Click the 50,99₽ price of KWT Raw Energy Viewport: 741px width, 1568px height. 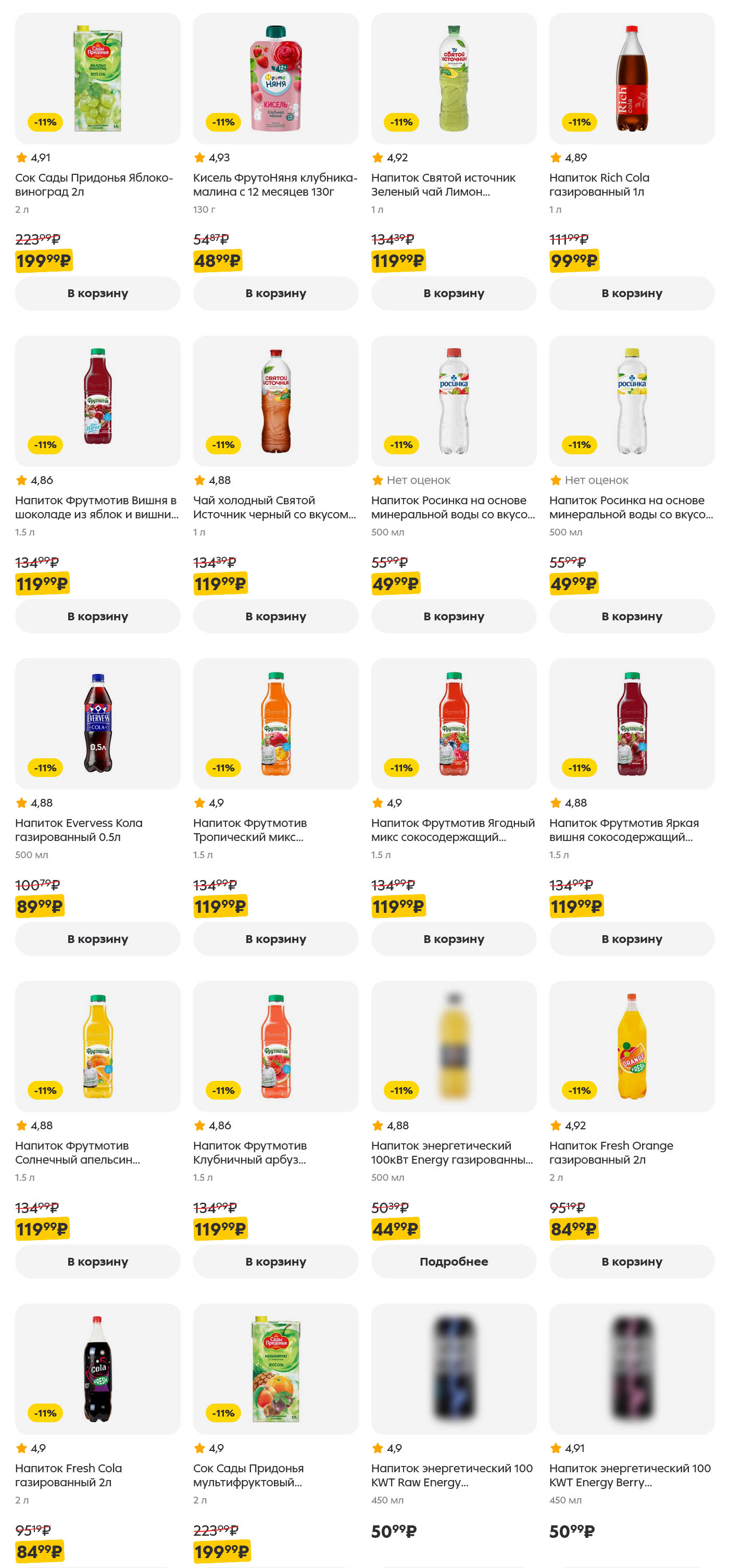coord(394,1531)
